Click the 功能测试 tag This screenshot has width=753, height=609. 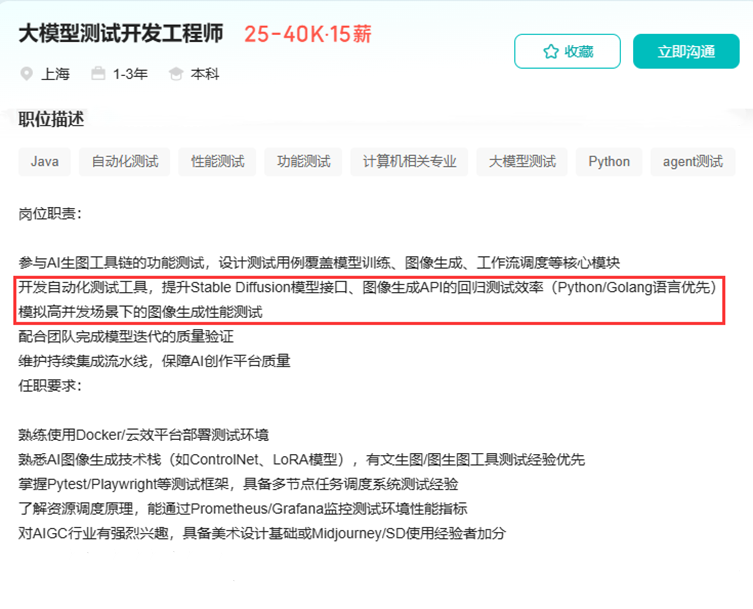point(304,161)
